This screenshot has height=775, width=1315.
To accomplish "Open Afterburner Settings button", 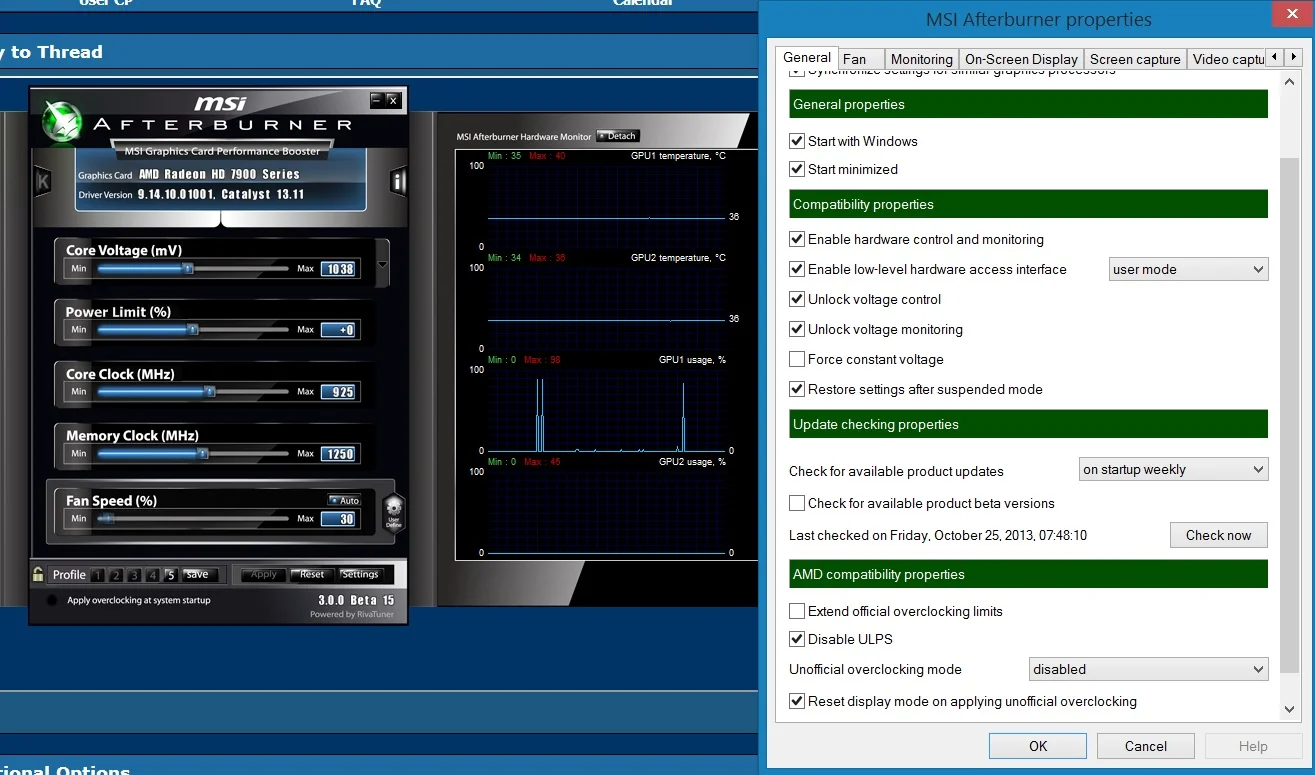I will pyautogui.click(x=360, y=574).
